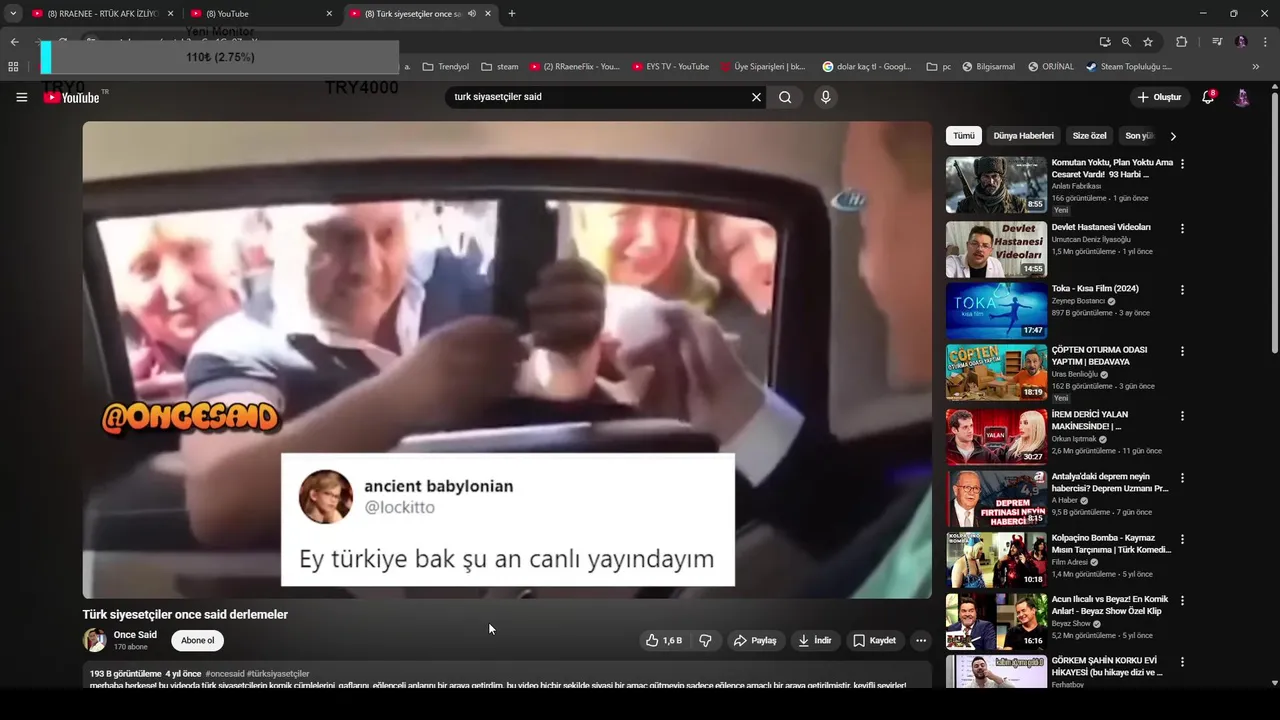Like the video (1,6 B)
This screenshot has height=720, width=1280.
[x=664, y=640]
